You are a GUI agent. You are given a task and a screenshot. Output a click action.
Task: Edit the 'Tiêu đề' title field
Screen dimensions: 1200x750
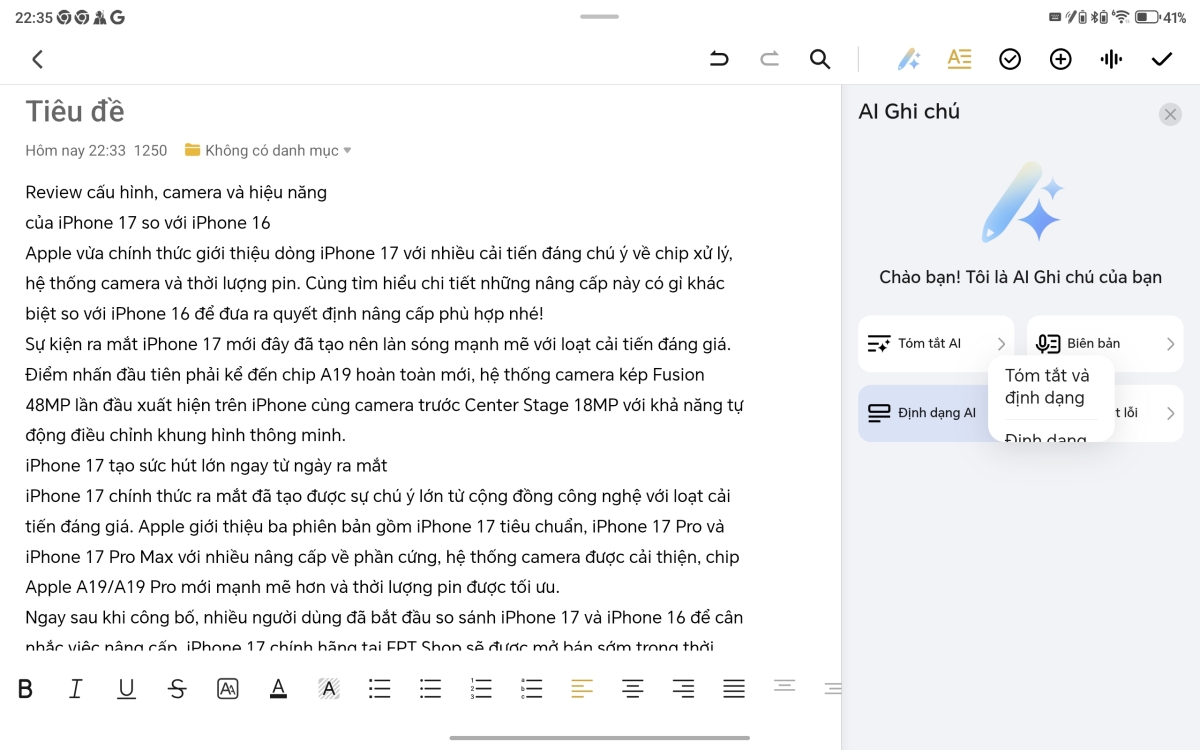click(75, 111)
